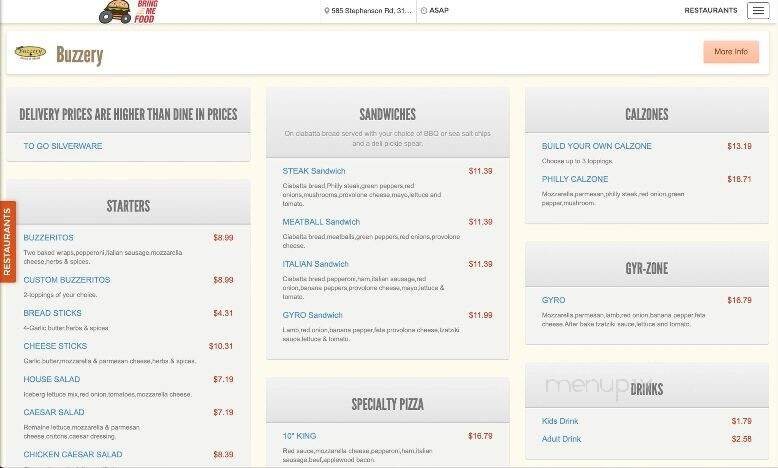
Task: Click the $16.71 PHILLY CALZONE price
Action: (739, 179)
